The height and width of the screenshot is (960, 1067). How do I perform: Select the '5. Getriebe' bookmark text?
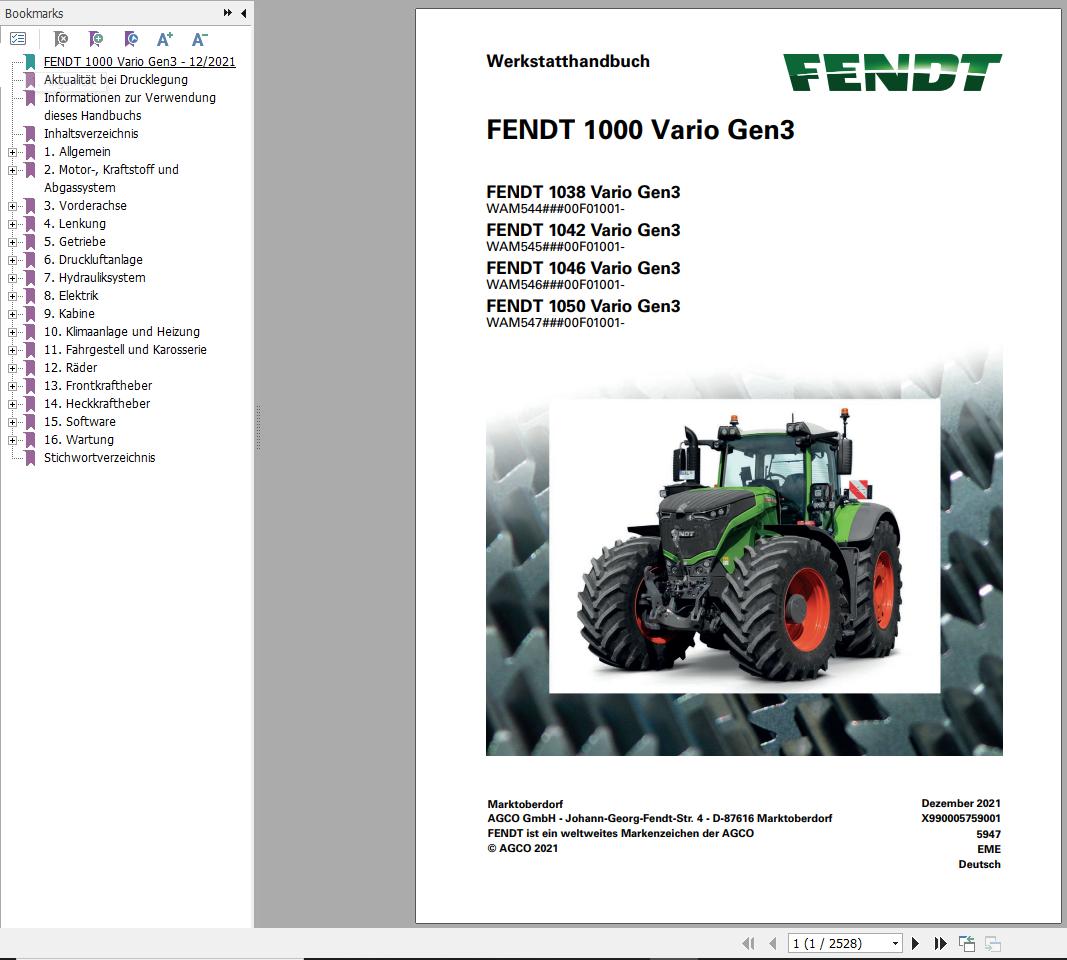click(75, 242)
